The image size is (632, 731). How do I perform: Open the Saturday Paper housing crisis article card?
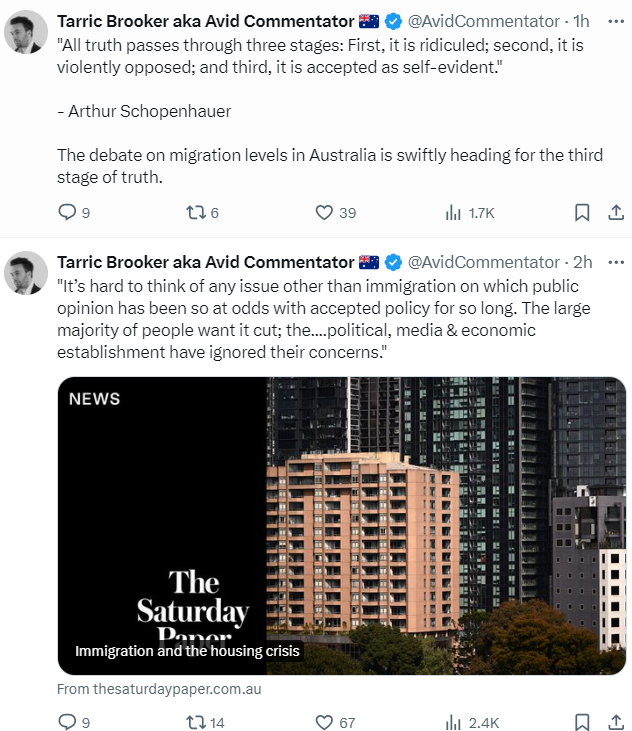tap(341, 525)
